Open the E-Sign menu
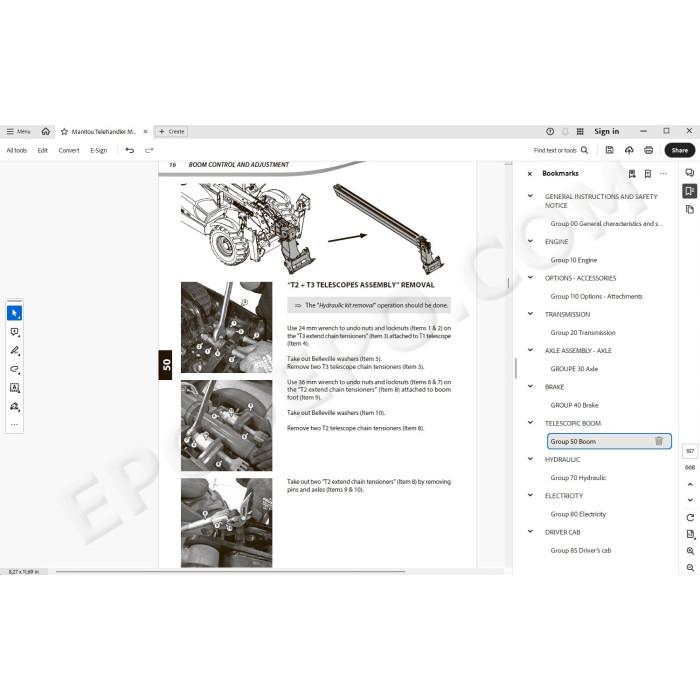 click(99, 150)
